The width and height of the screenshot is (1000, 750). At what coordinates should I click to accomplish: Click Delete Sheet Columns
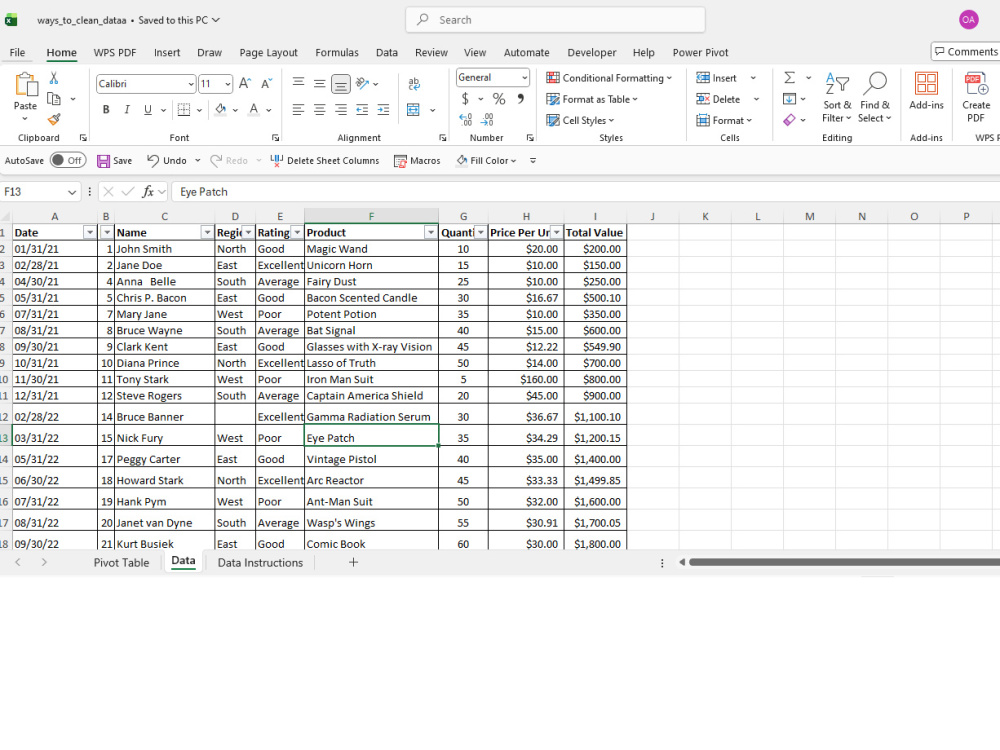click(325, 161)
